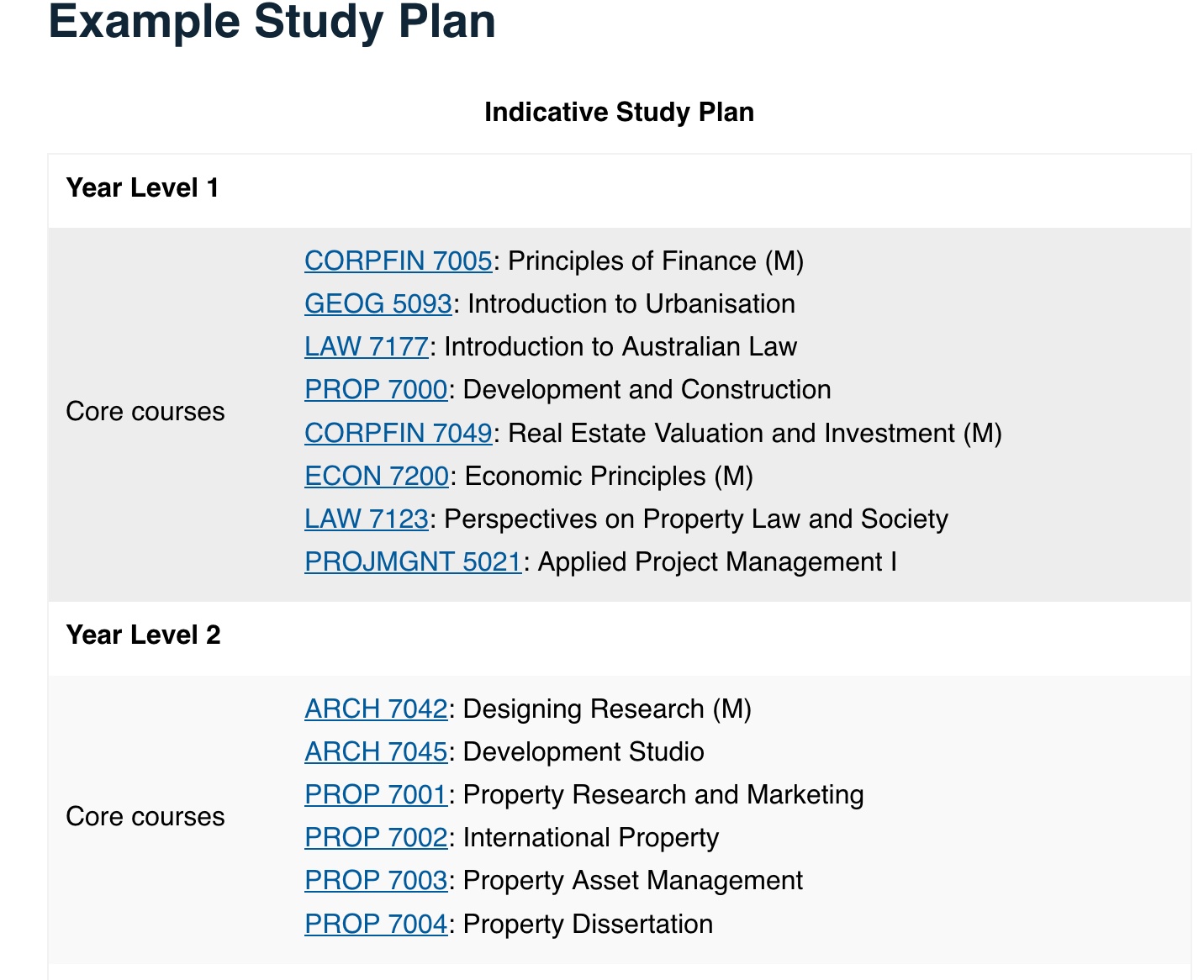Open PROP 7000 Development and Construction link

tap(376, 390)
